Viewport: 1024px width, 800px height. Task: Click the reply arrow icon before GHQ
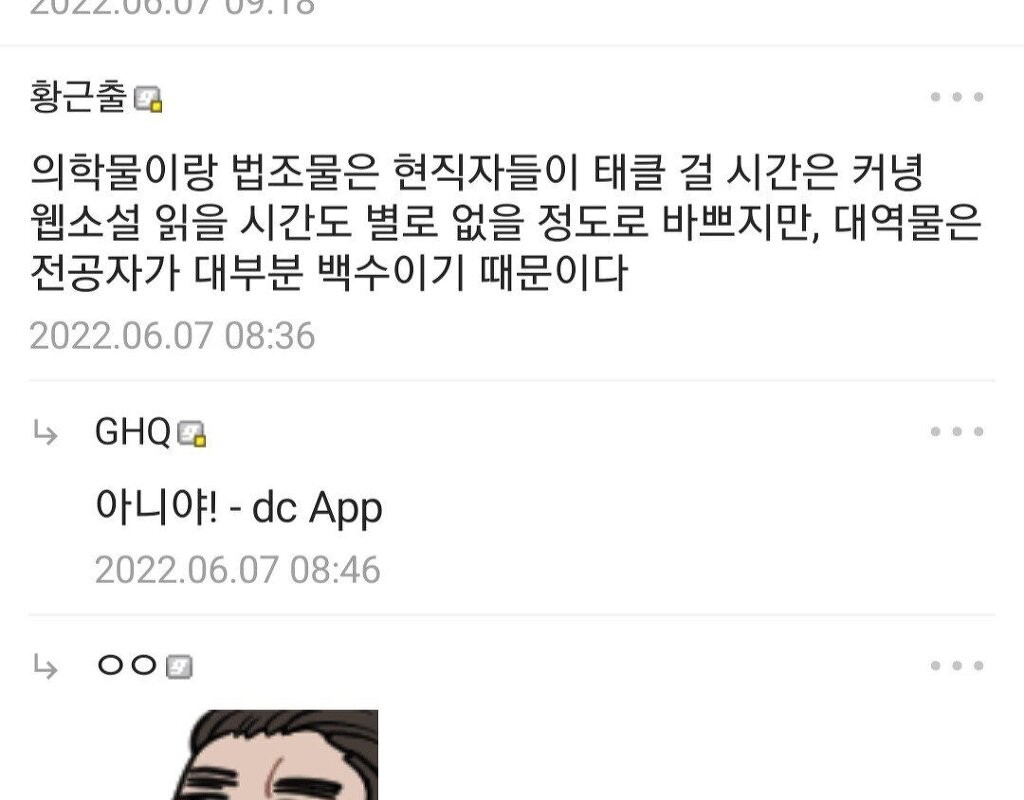click(x=45, y=433)
